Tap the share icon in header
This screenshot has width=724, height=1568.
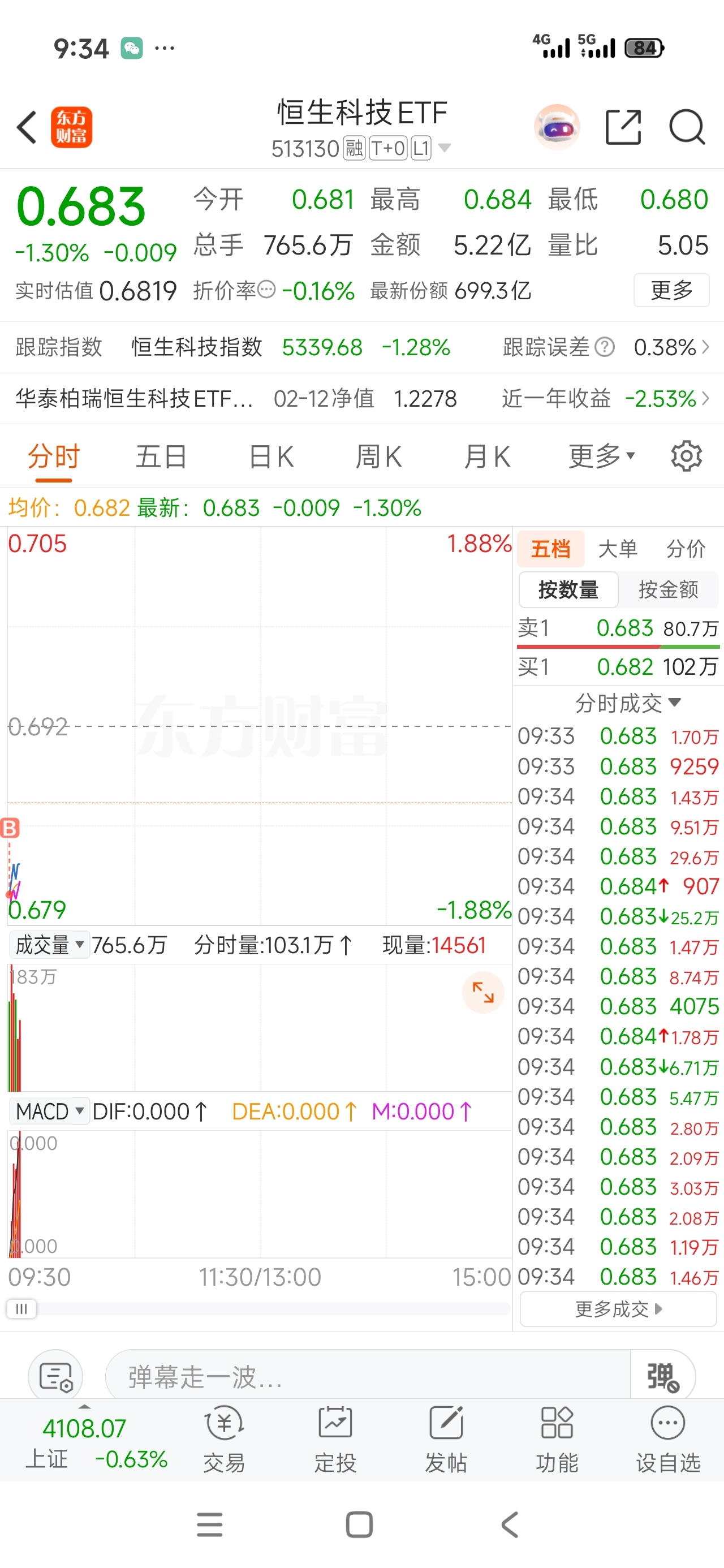[623, 127]
